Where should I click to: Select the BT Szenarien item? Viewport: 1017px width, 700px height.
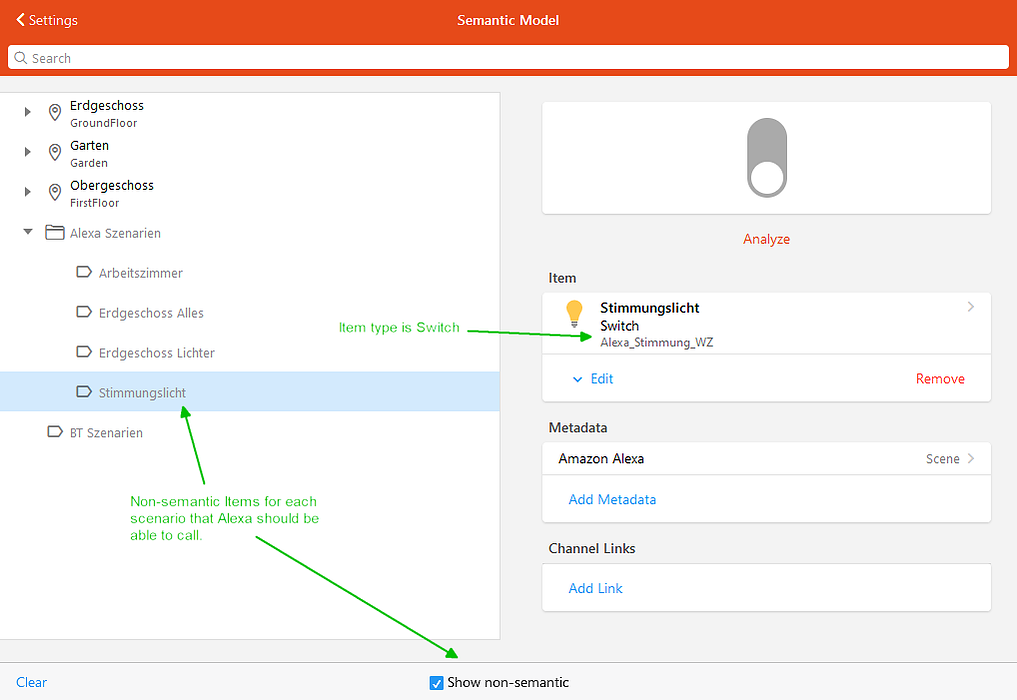pyautogui.click(x=250, y=432)
